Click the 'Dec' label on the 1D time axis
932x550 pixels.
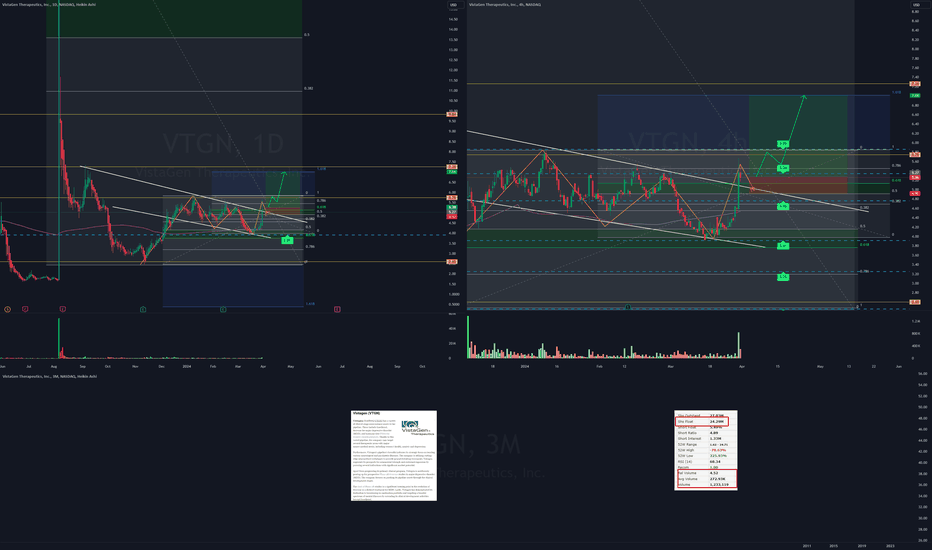161,367
